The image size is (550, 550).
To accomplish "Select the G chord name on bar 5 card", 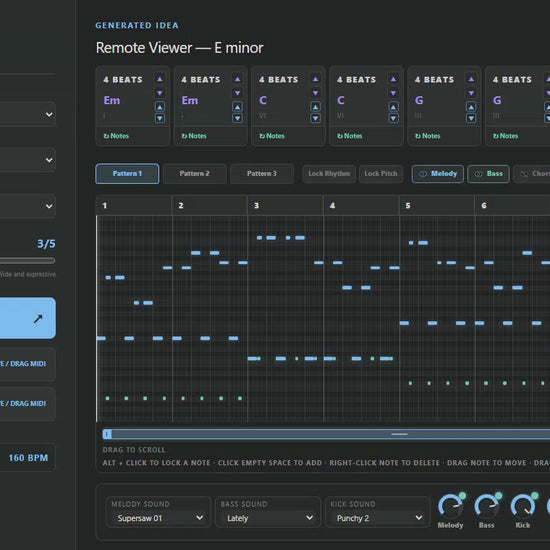I will point(419,100).
